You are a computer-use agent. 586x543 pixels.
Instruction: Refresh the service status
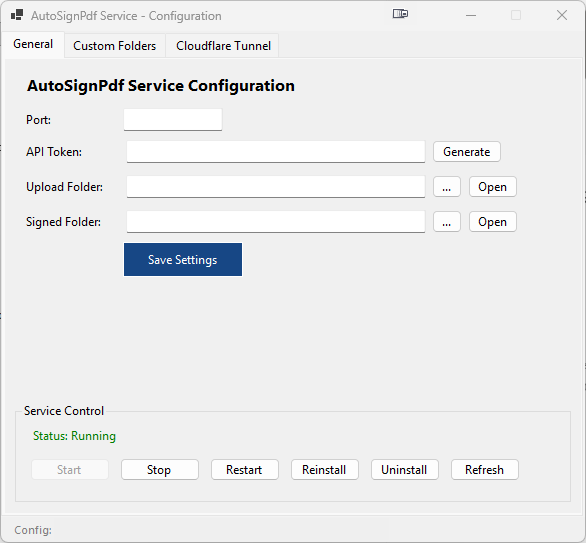484,469
